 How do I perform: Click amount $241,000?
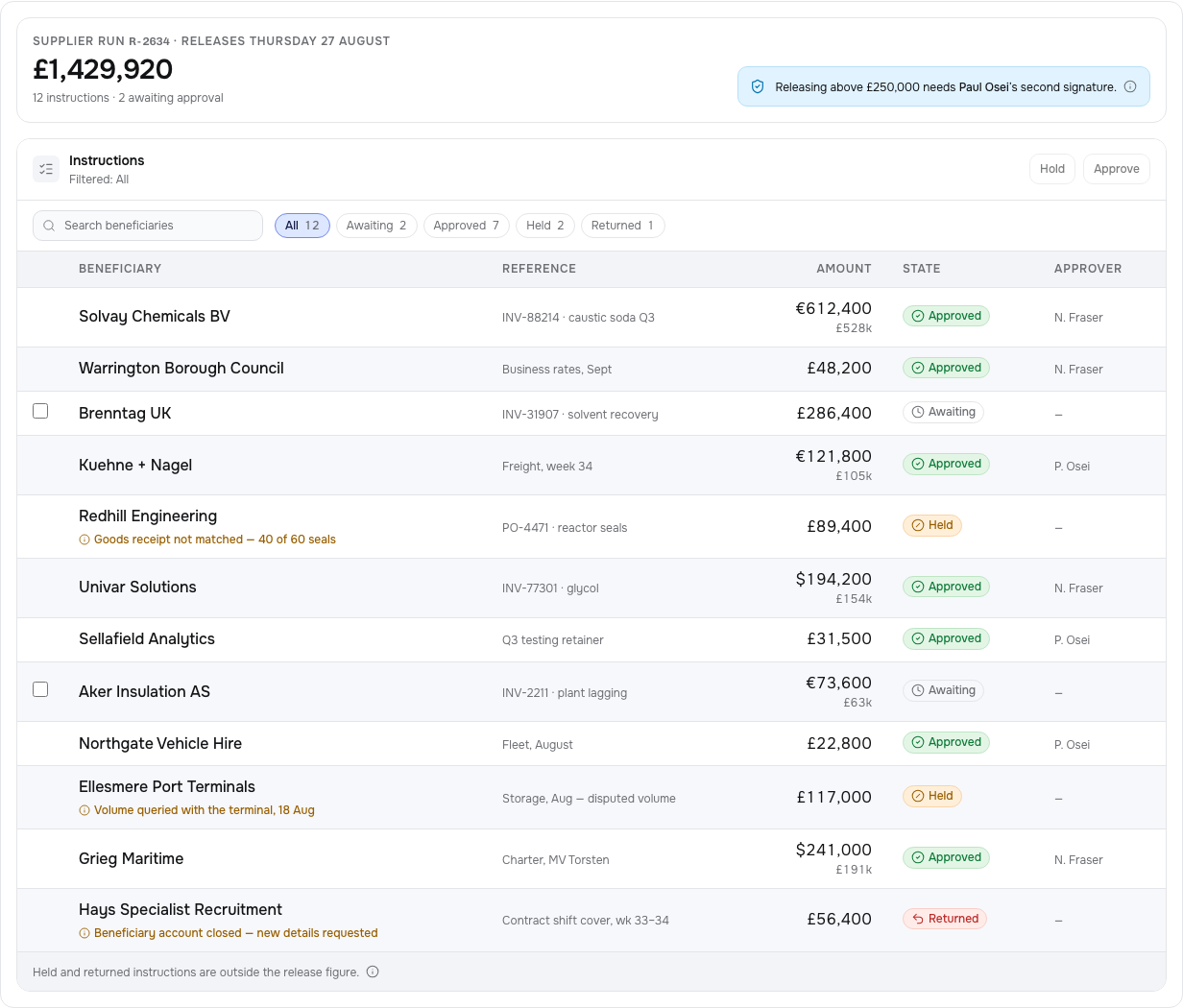click(x=833, y=851)
